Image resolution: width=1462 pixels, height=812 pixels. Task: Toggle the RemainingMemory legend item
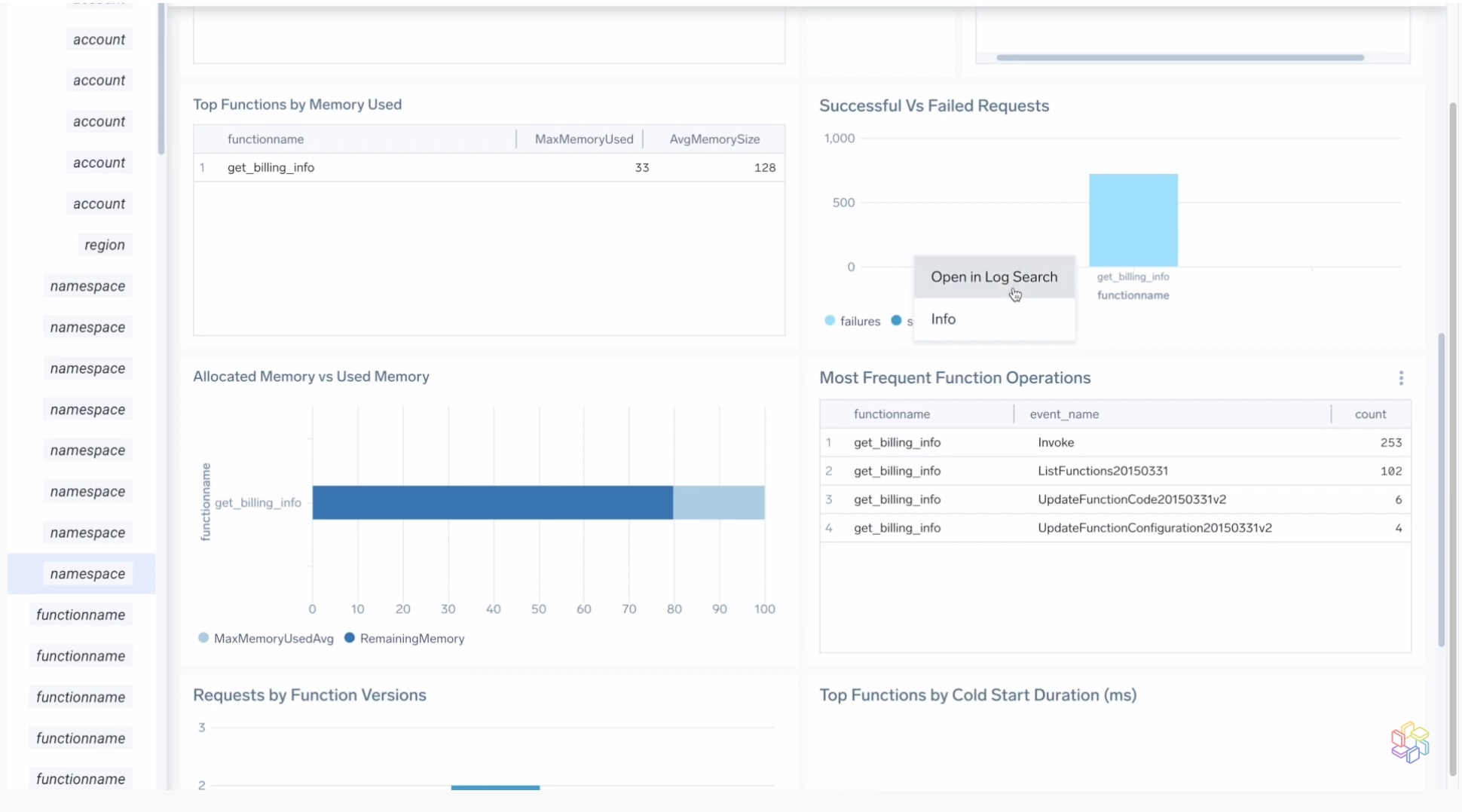tap(405, 638)
